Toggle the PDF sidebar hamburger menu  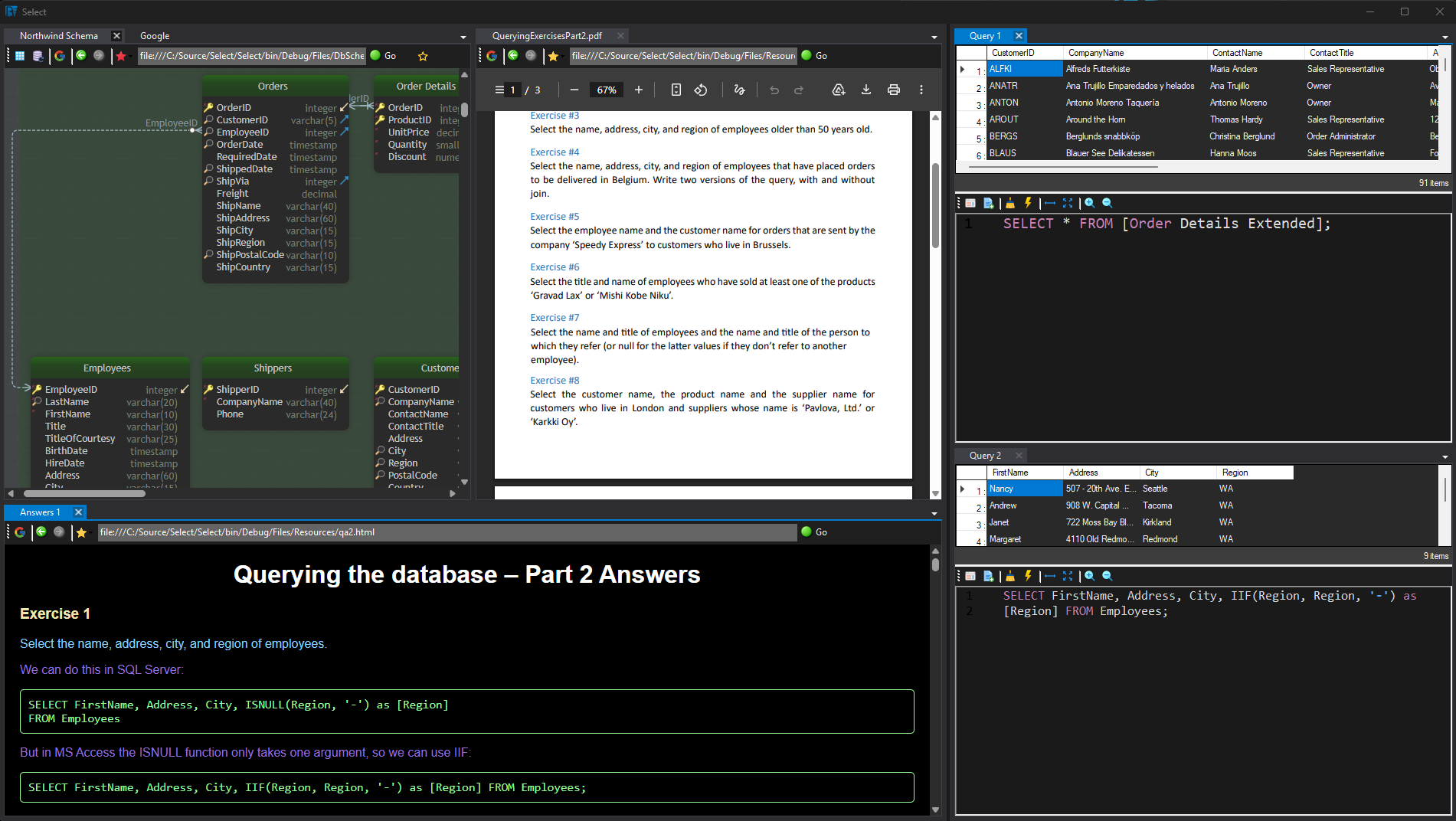click(499, 90)
